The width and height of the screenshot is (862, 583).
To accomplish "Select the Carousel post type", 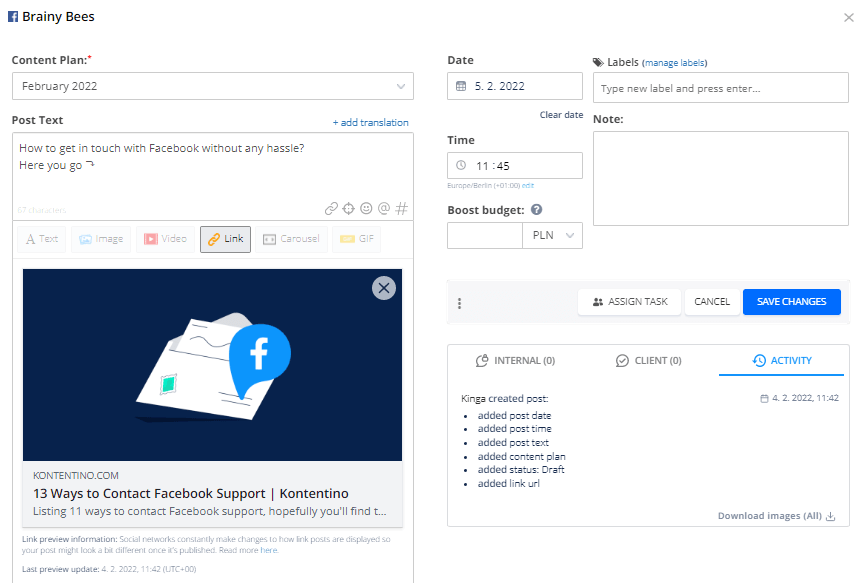I will (291, 239).
